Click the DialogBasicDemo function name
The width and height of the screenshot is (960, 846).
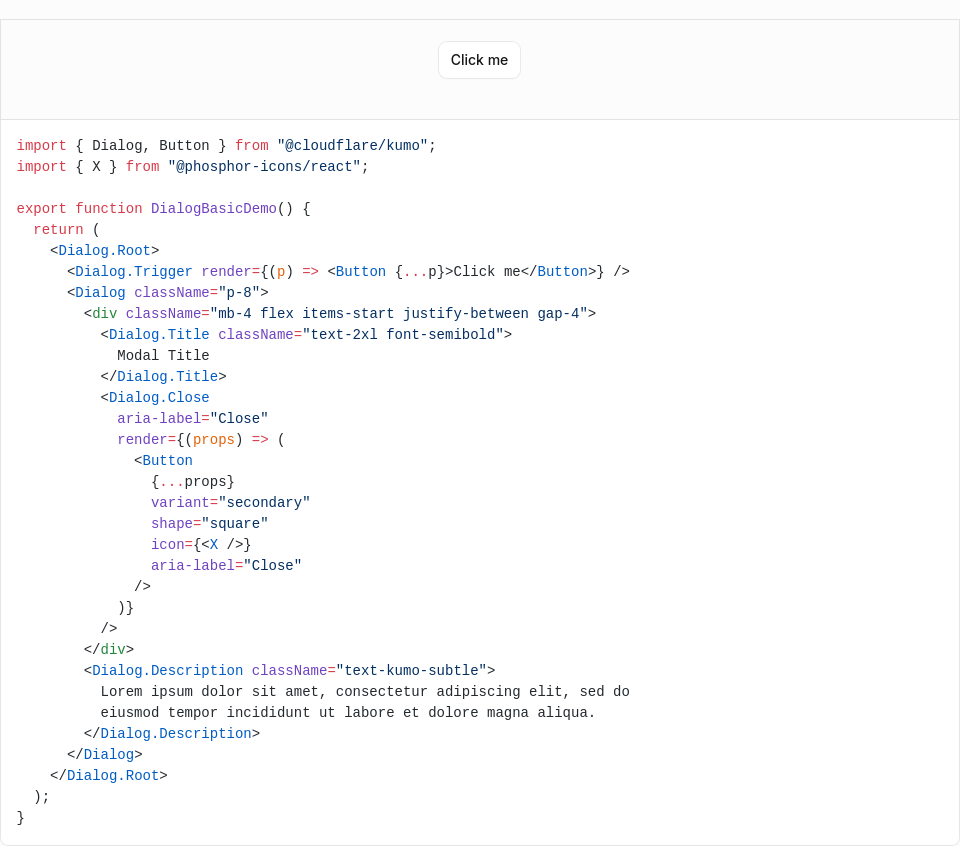click(214, 209)
